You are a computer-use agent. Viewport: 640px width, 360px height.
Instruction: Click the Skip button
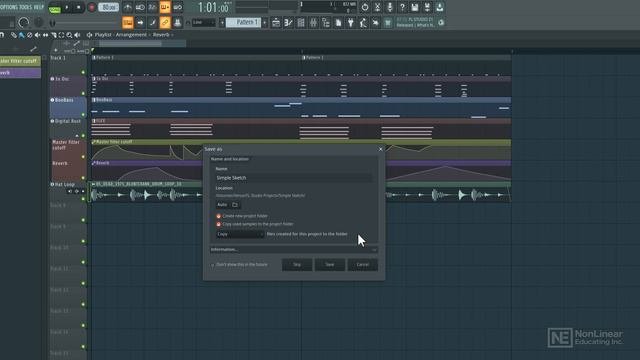point(297,265)
